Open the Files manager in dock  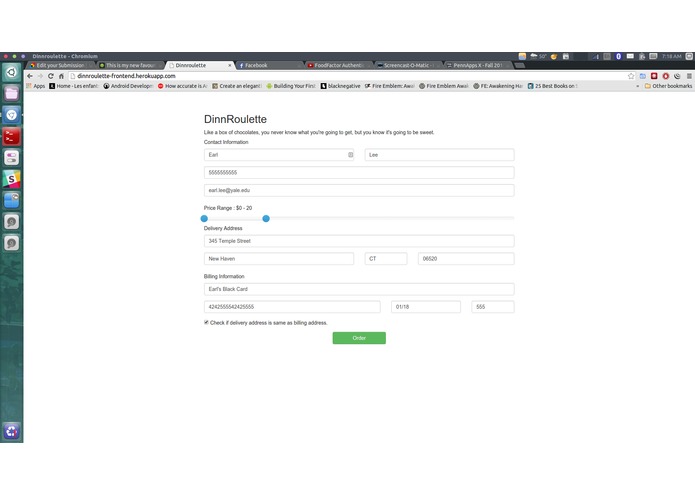[12, 93]
